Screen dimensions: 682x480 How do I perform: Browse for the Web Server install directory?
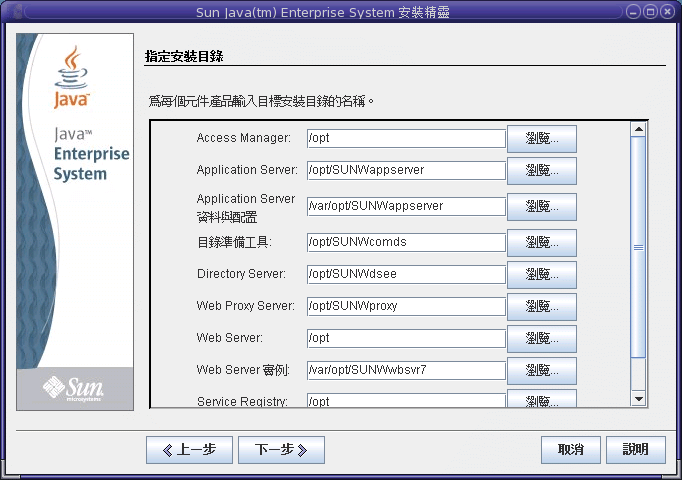coord(542,339)
